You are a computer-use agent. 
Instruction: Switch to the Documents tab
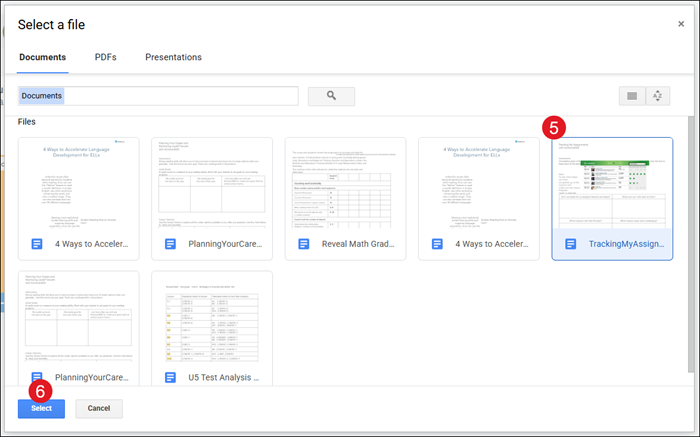pyautogui.click(x=42, y=57)
